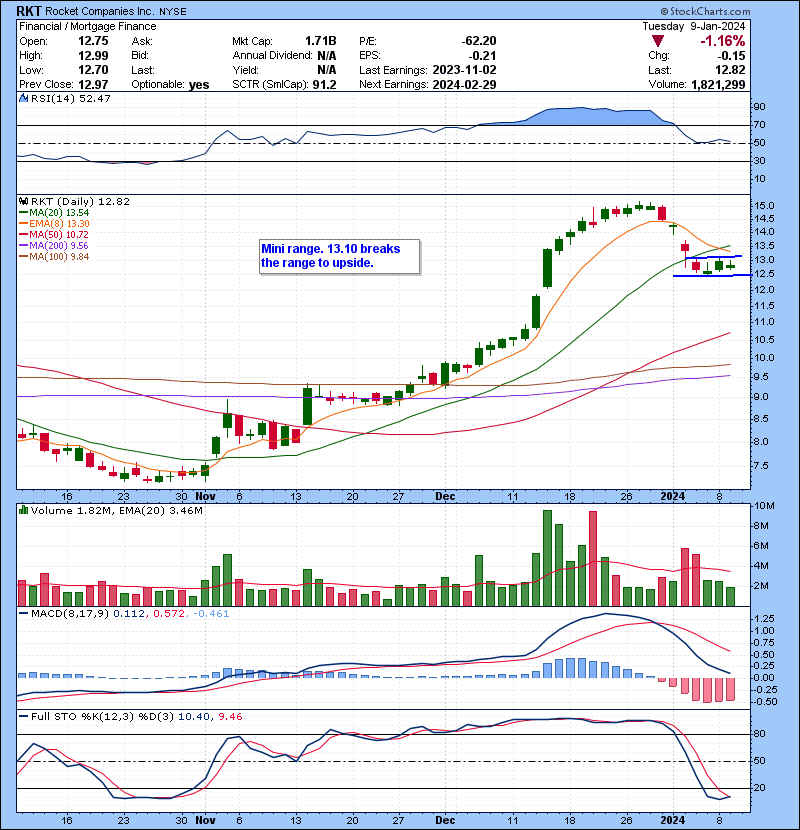Screen dimensions: 800x830
Task: Click the Volume 1.82M, EMA(20) 3.46M label
Action: click(116, 510)
